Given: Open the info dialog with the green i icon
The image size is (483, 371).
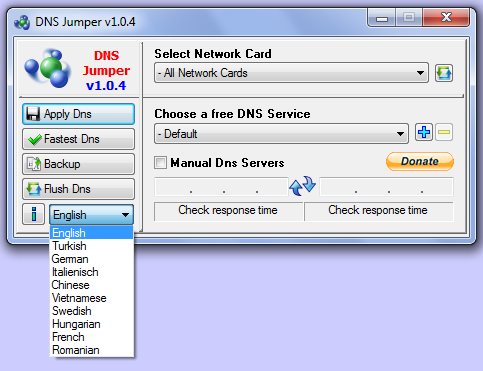Looking at the screenshot, I should click(34, 214).
